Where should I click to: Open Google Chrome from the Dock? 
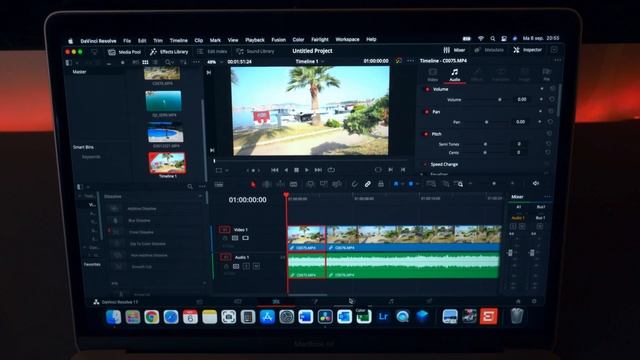pyautogui.click(x=151, y=317)
